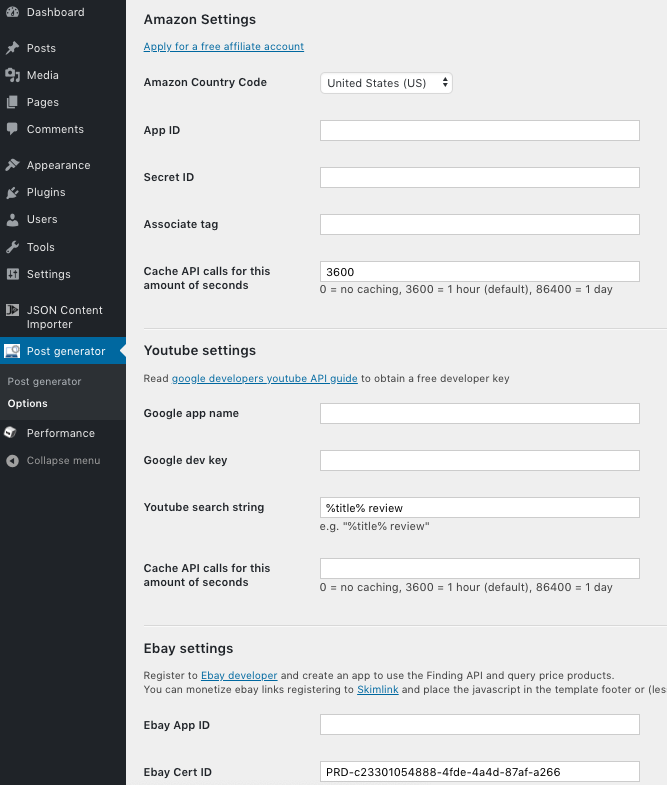This screenshot has width=667, height=785.
Task: Click the Appearance paintbrush icon
Action: 13,165
